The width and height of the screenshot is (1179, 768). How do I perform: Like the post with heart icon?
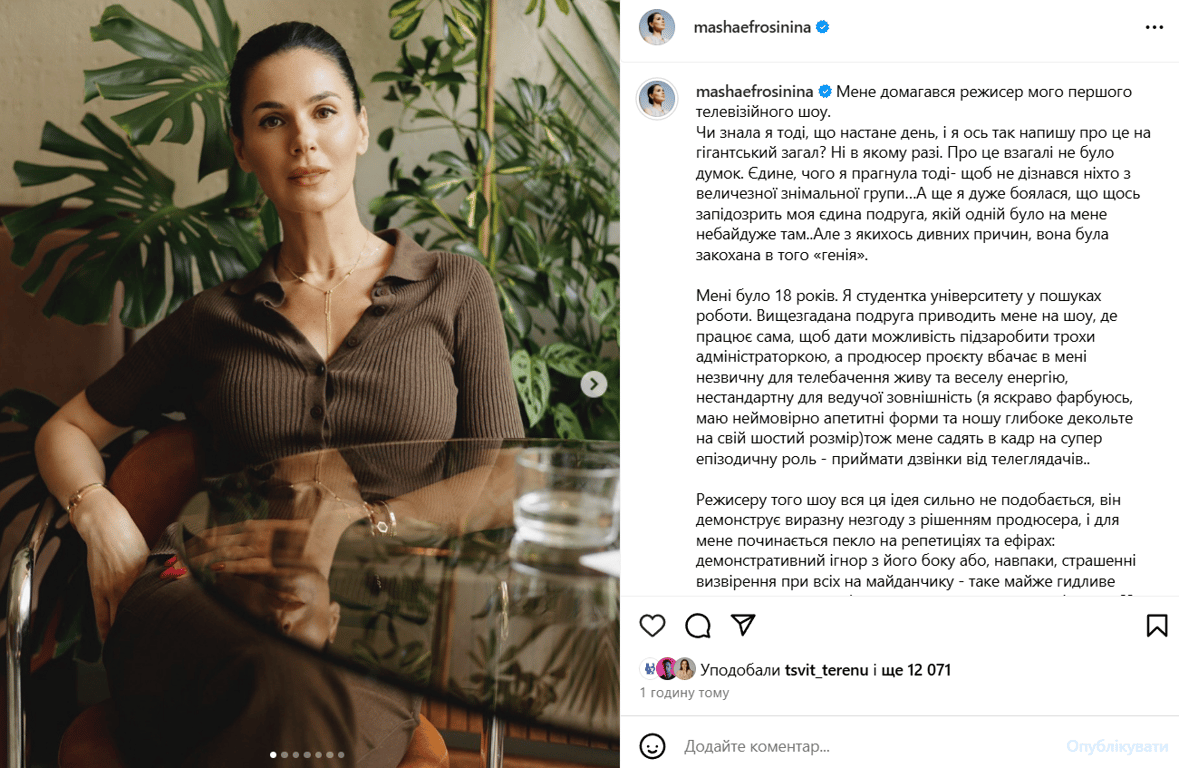[652, 625]
